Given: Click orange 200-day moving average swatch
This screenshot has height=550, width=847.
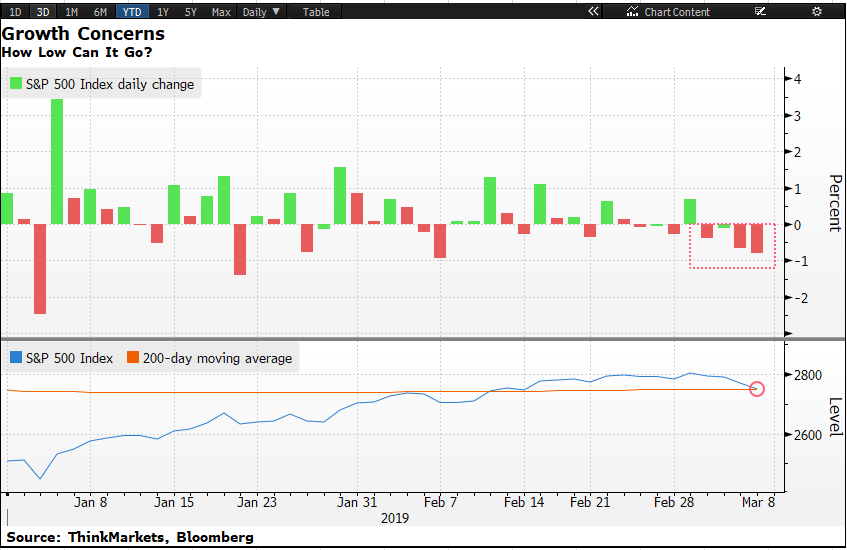Looking at the screenshot, I should 131,358.
